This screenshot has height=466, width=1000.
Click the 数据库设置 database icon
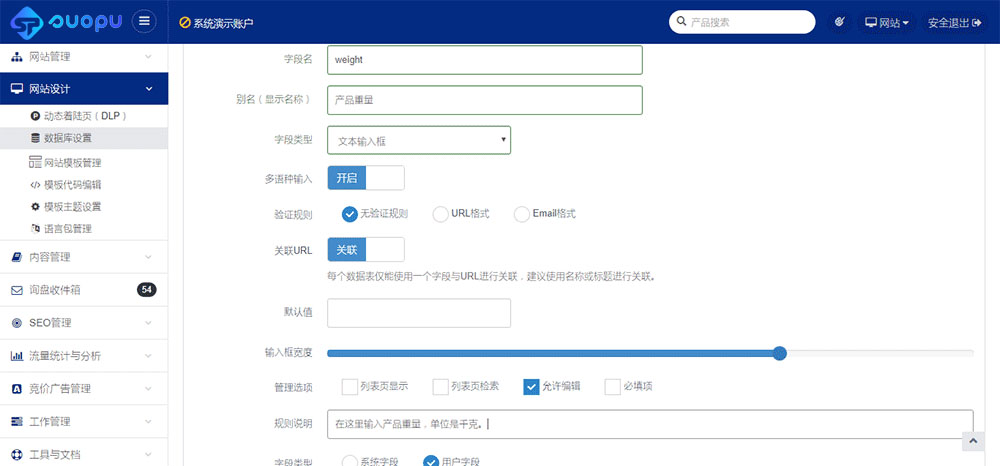35,138
